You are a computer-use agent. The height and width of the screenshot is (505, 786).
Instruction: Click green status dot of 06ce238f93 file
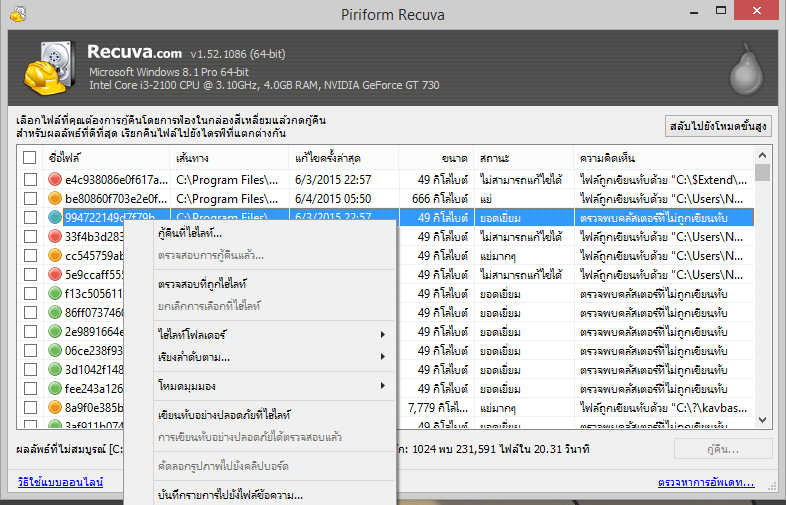point(55,351)
